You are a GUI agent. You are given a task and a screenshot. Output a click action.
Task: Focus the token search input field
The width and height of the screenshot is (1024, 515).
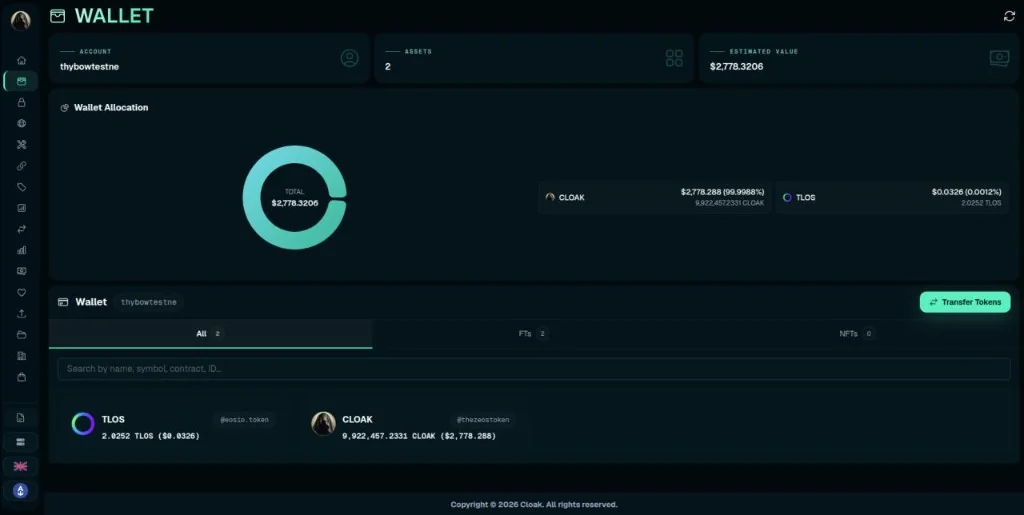point(534,369)
